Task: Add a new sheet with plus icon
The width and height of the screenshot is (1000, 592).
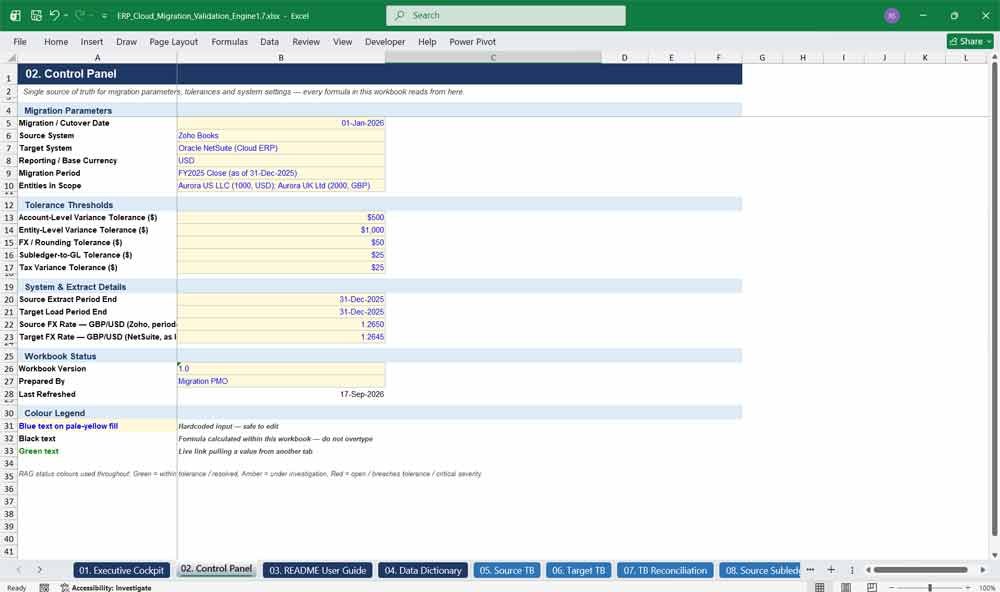Action: click(831, 570)
